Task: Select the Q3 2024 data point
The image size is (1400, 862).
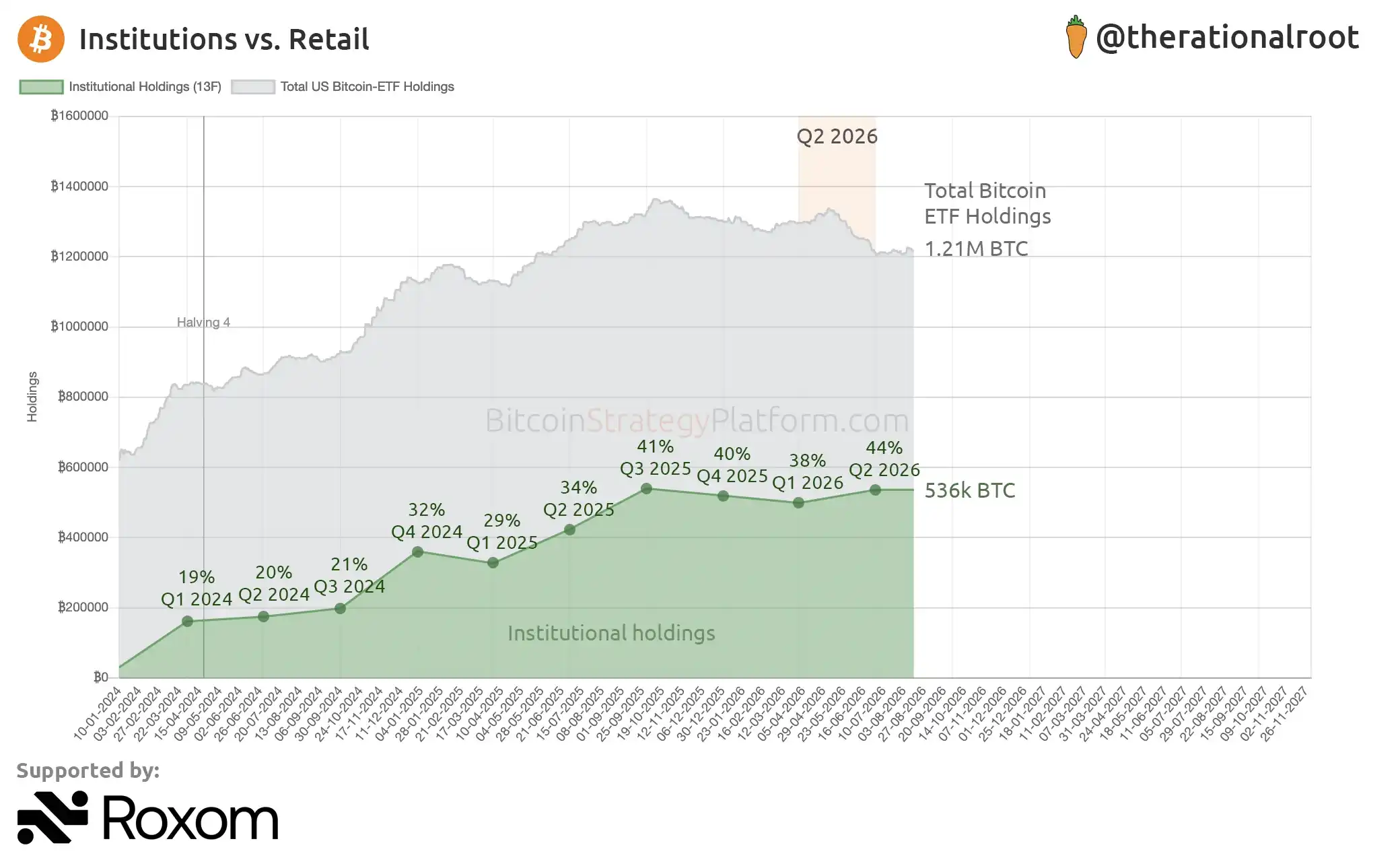Action: pos(340,608)
